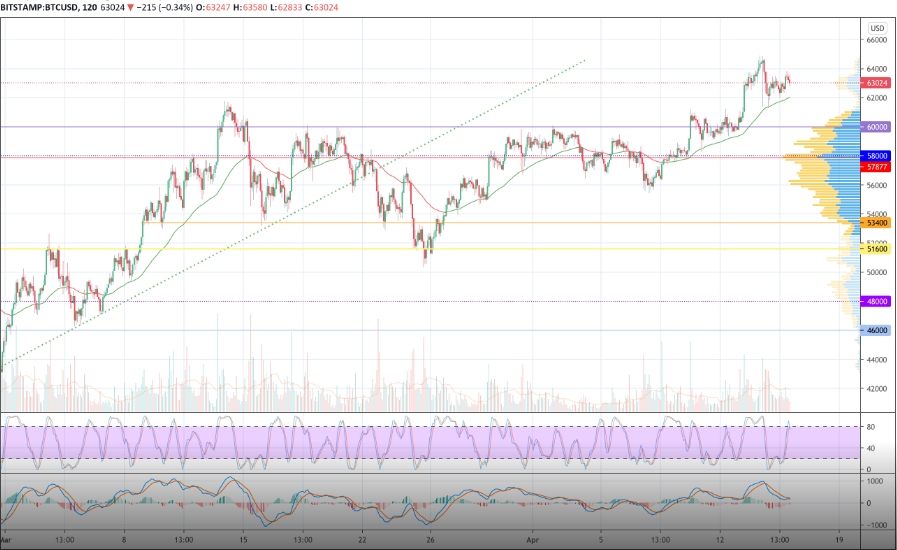Click the Apr date label on time axis
The width and height of the screenshot is (897, 550).
click(x=534, y=537)
